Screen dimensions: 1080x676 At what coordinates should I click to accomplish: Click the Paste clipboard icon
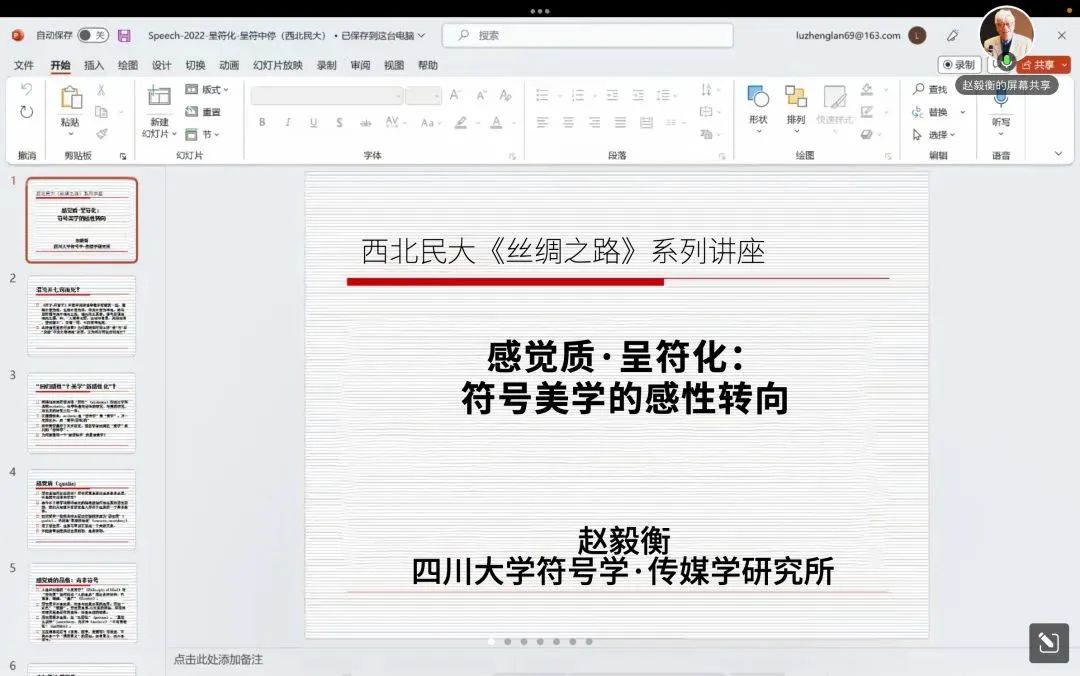70,98
